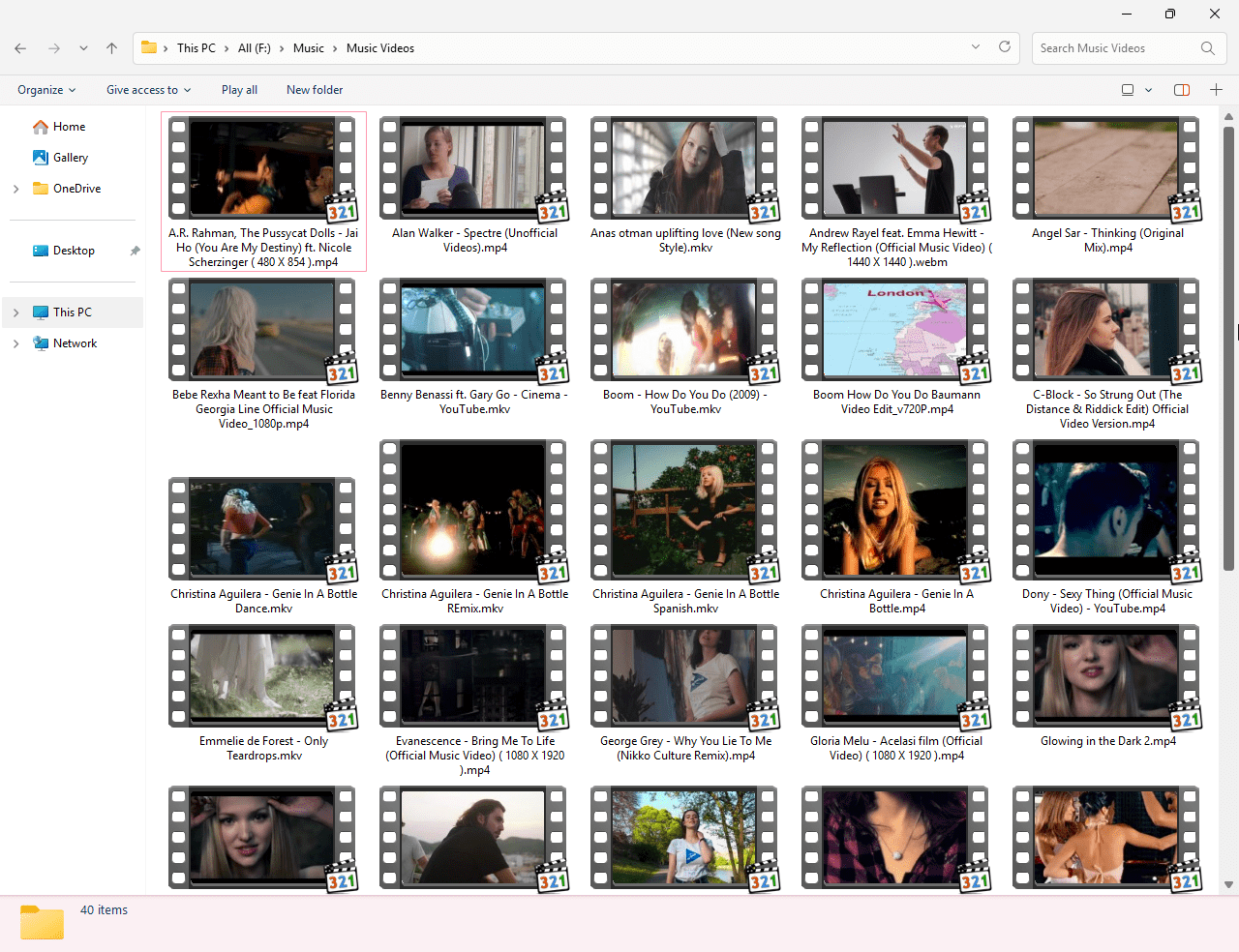Open recent locations dropdown chevron
The image size is (1239, 952).
click(x=83, y=48)
